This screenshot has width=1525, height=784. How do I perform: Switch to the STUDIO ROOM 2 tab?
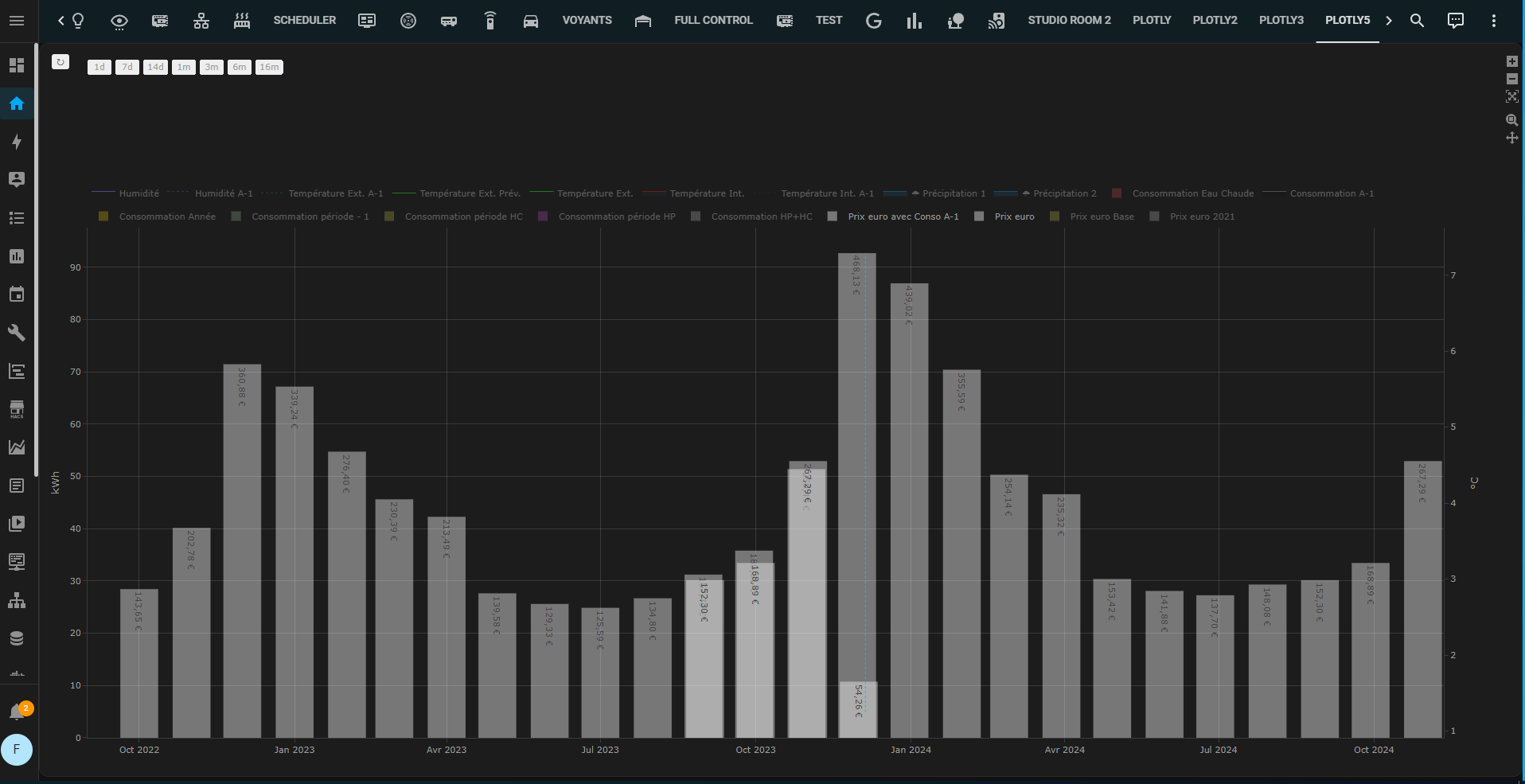tap(1069, 21)
